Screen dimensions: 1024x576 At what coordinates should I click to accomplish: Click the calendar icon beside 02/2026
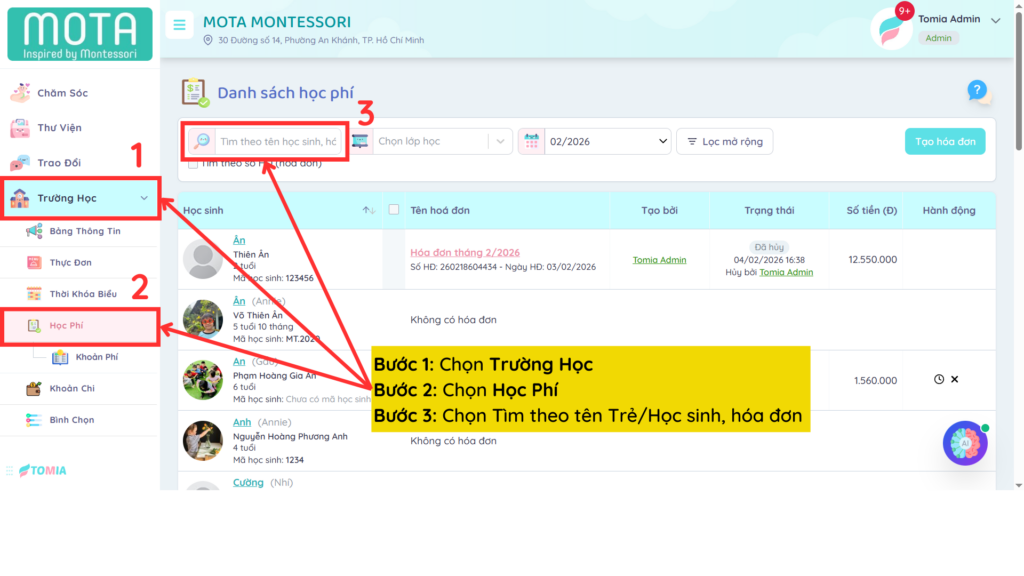pos(531,142)
